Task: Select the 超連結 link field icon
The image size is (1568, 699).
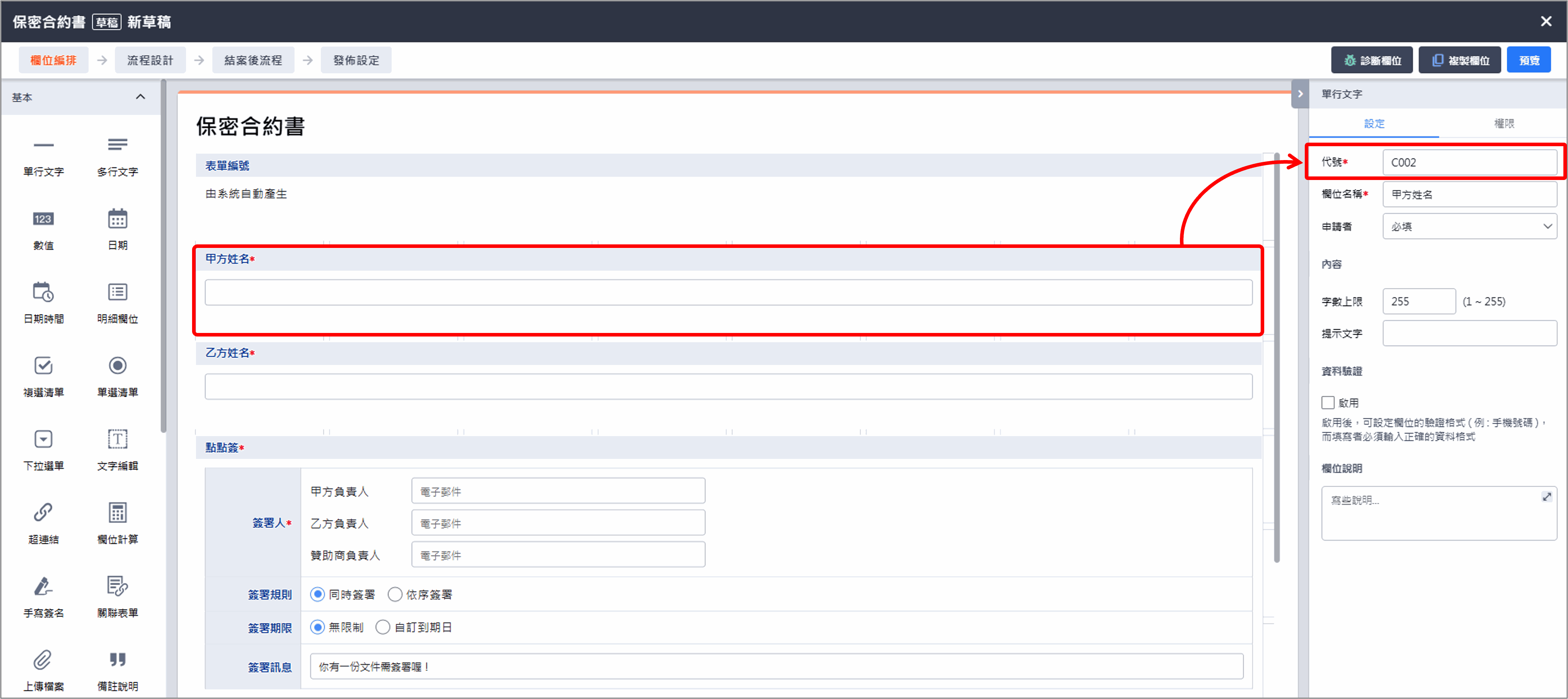Action: coord(43,513)
